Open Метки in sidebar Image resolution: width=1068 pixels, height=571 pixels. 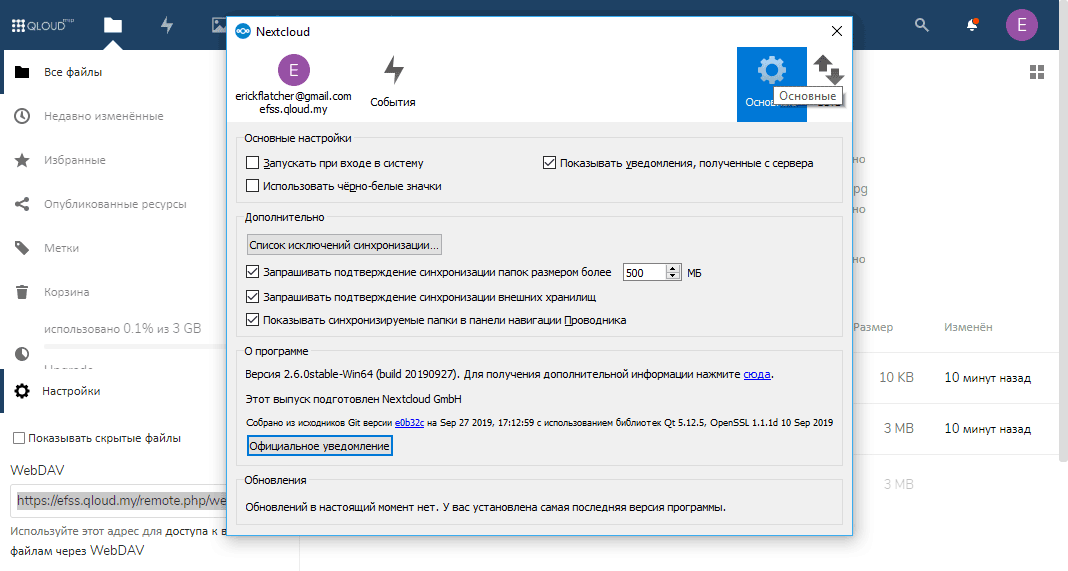[x=61, y=248]
